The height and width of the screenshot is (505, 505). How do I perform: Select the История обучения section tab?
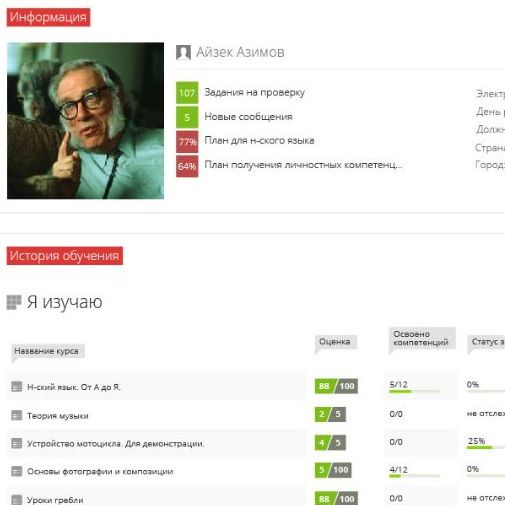click(65, 256)
